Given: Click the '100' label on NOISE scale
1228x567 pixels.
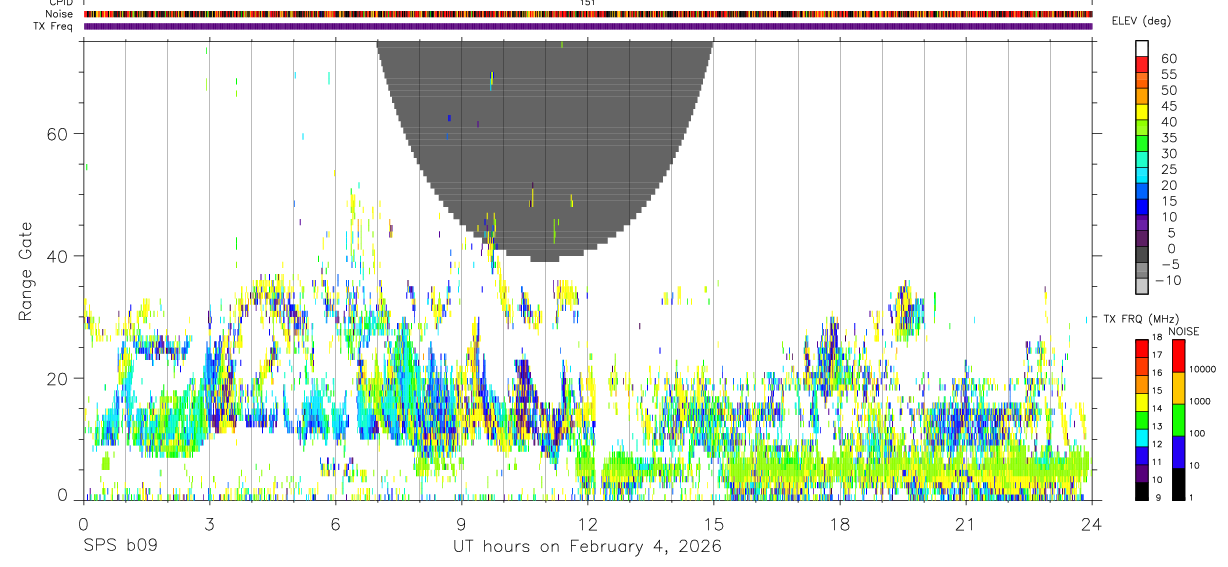Looking at the screenshot, I should coord(1197,433).
